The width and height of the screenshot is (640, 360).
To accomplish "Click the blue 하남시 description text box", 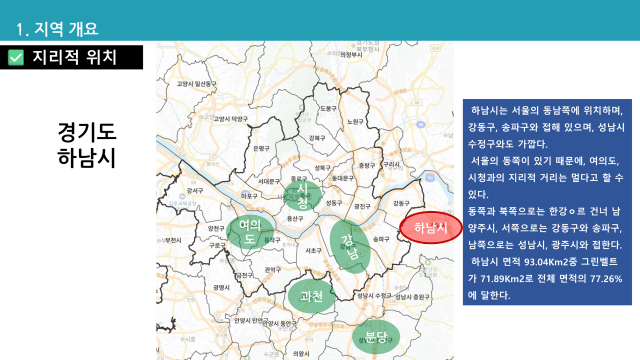I will (547, 202).
